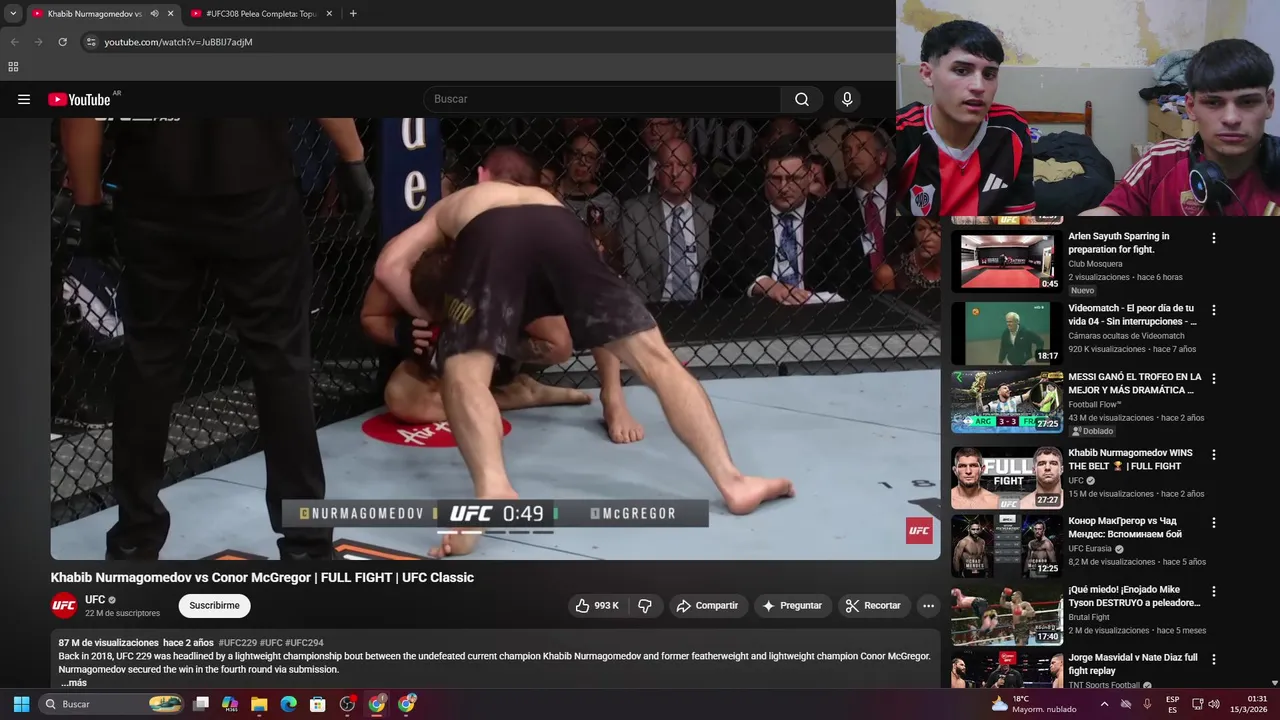The height and width of the screenshot is (720, 1280).
Task: Launch Microsoft Edge from taskbar
Action: [x=288, y=704]
